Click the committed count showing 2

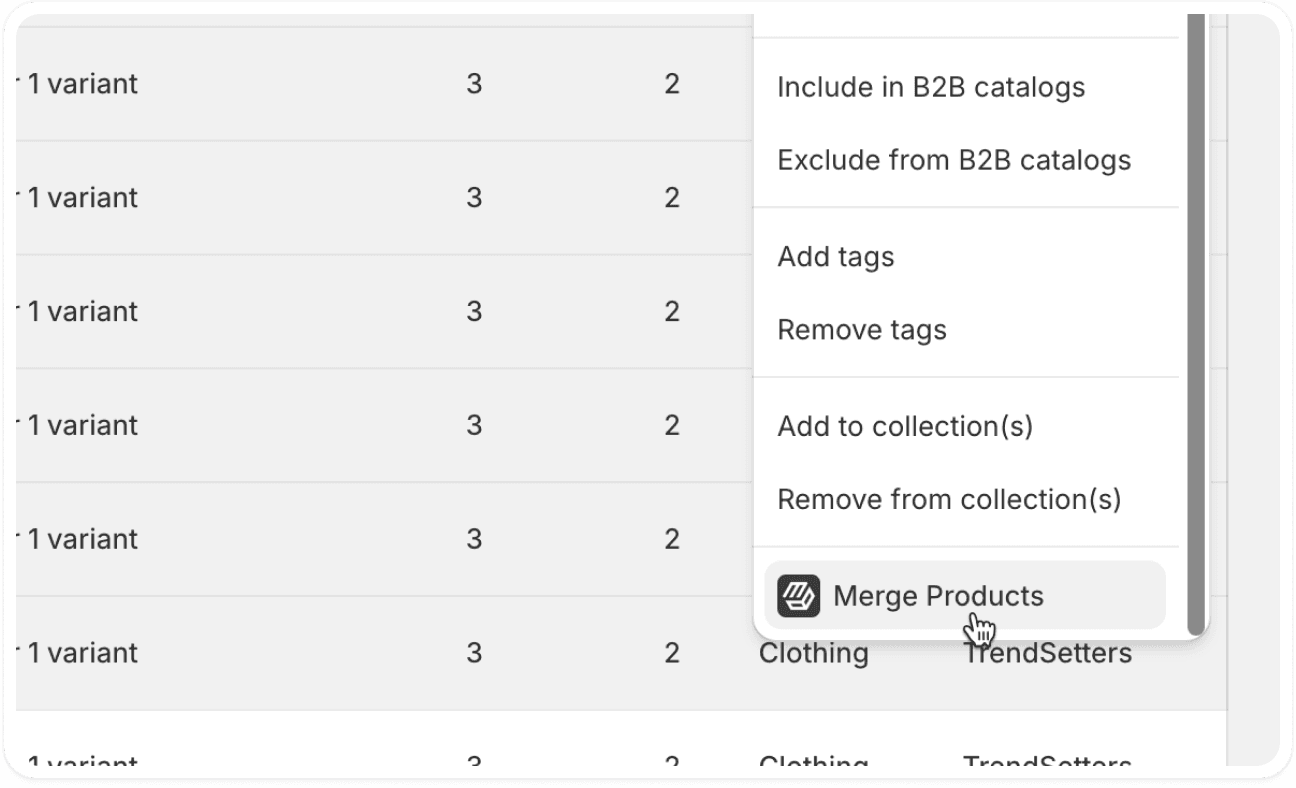tap(672, 84)
